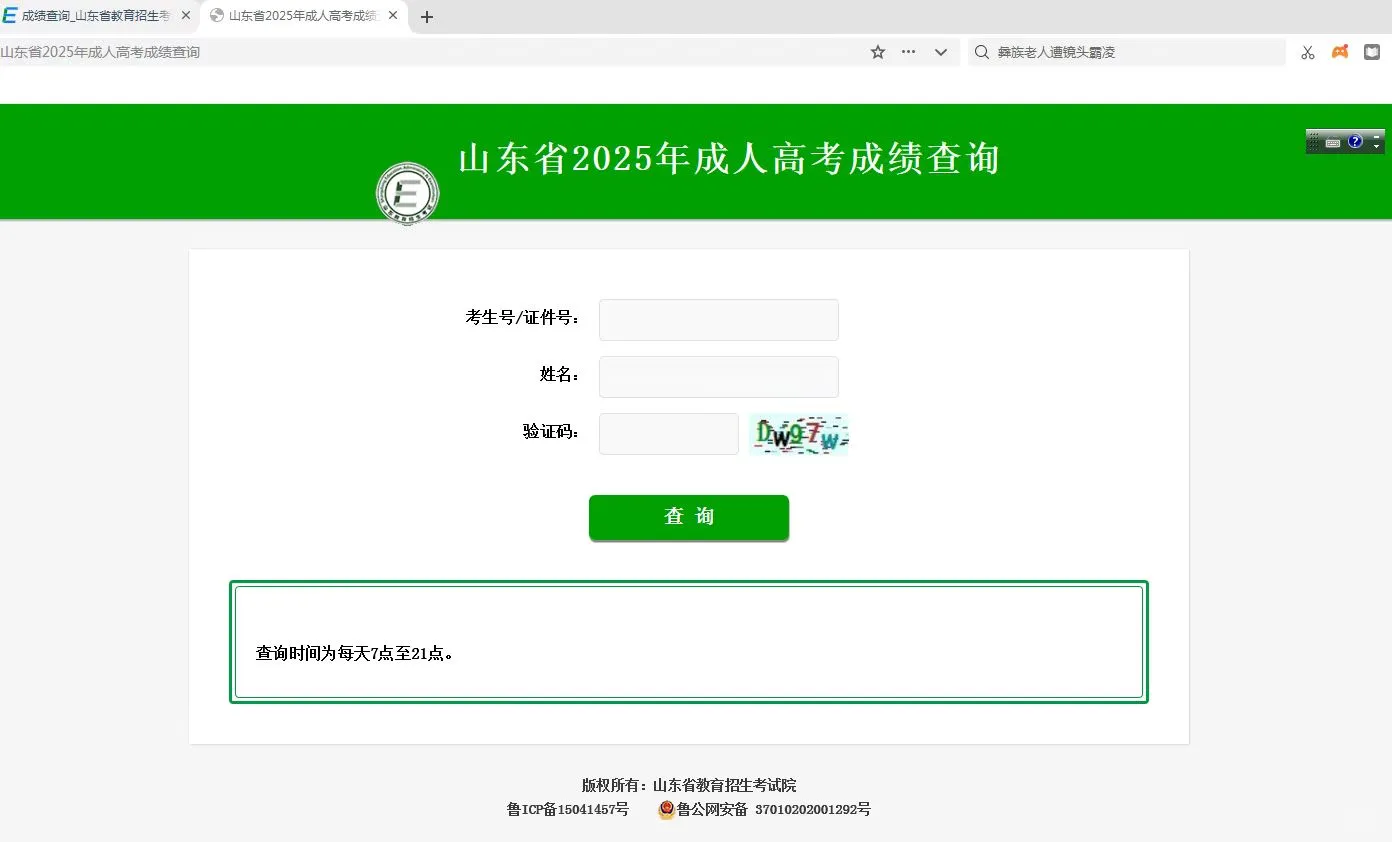Viewport: 1392px width, 842px height.
Task: Click the bookmark star in address bar
Action: coord(877,51)
